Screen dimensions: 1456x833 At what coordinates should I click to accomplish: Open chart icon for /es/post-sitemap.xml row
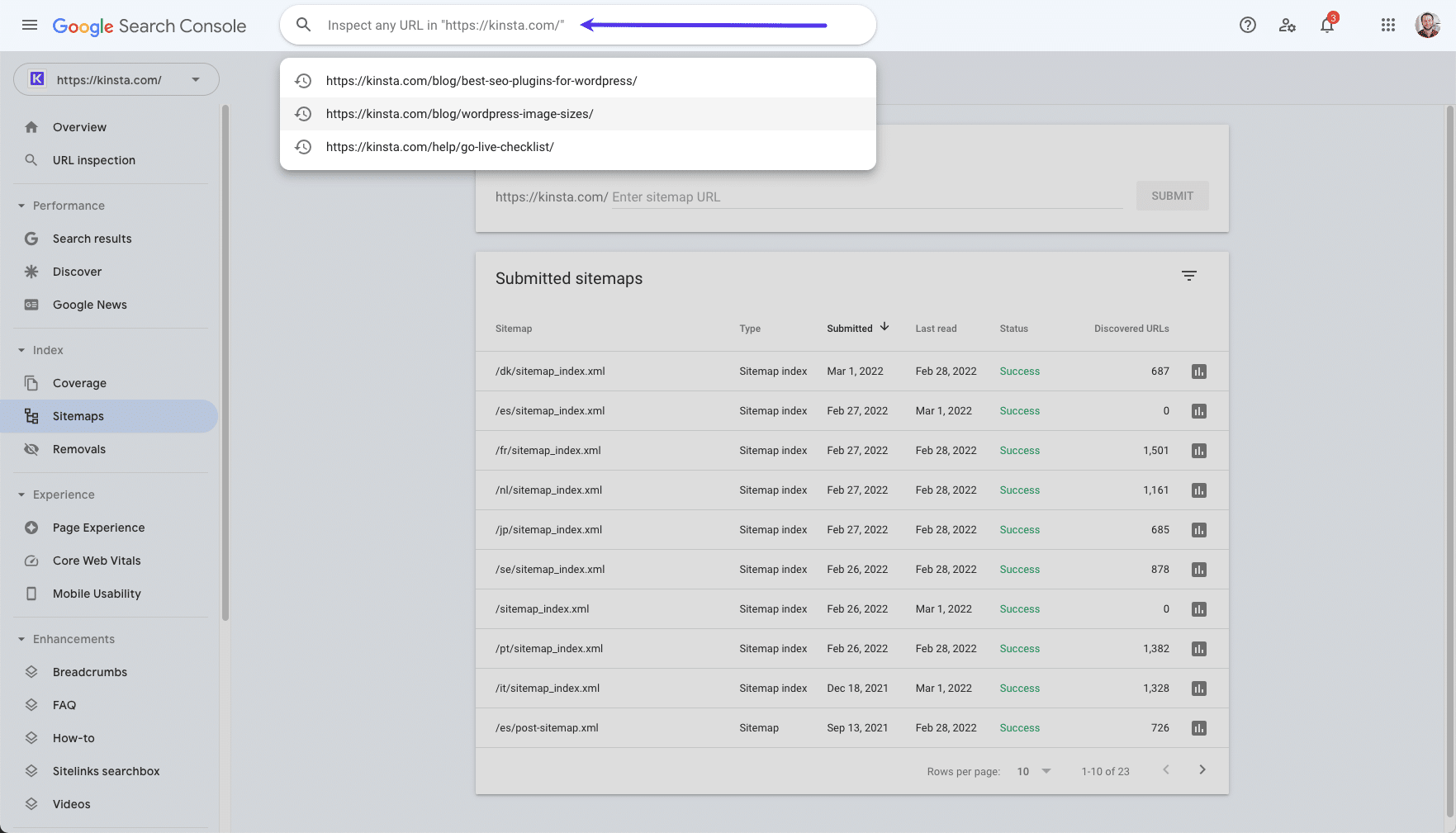click(x=1199, y=728)
